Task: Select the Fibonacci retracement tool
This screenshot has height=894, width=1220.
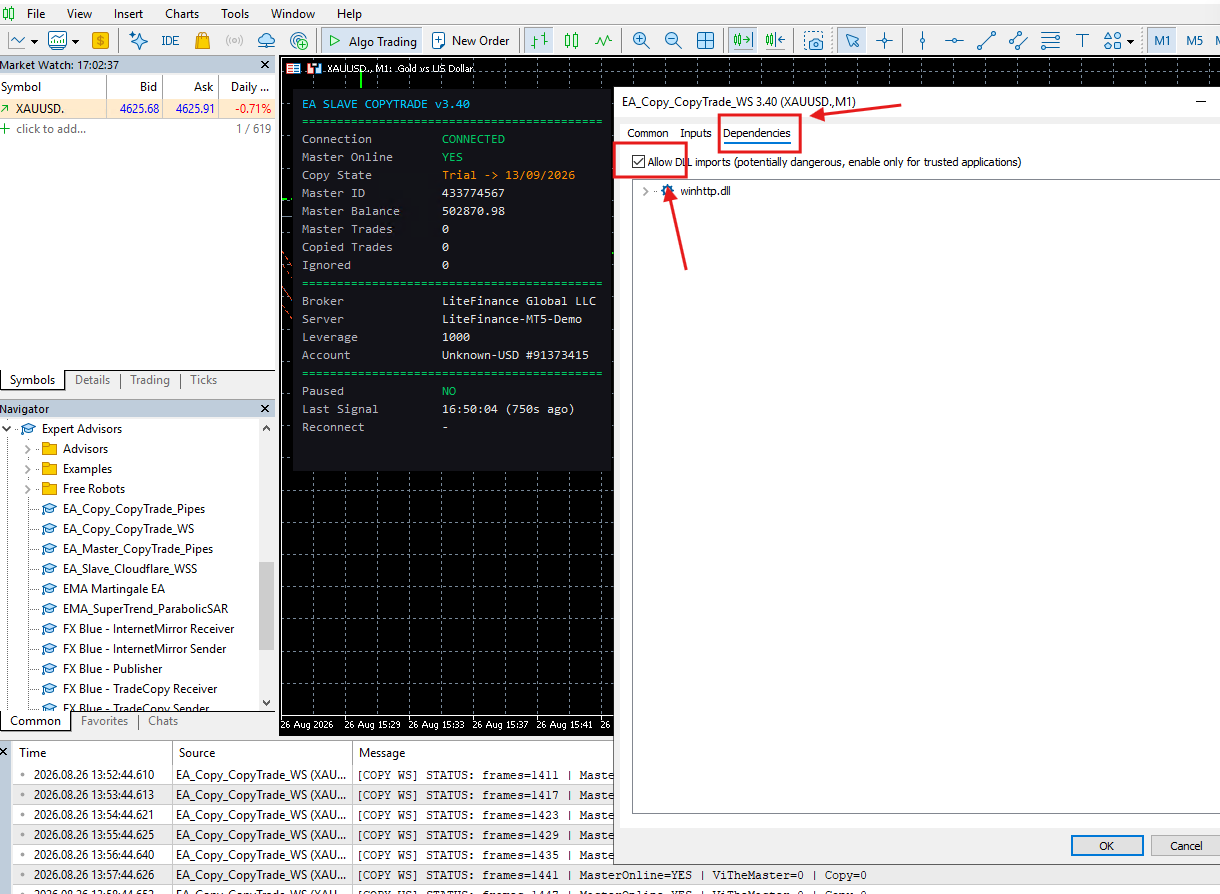Action: click(x=1050, y=41)
